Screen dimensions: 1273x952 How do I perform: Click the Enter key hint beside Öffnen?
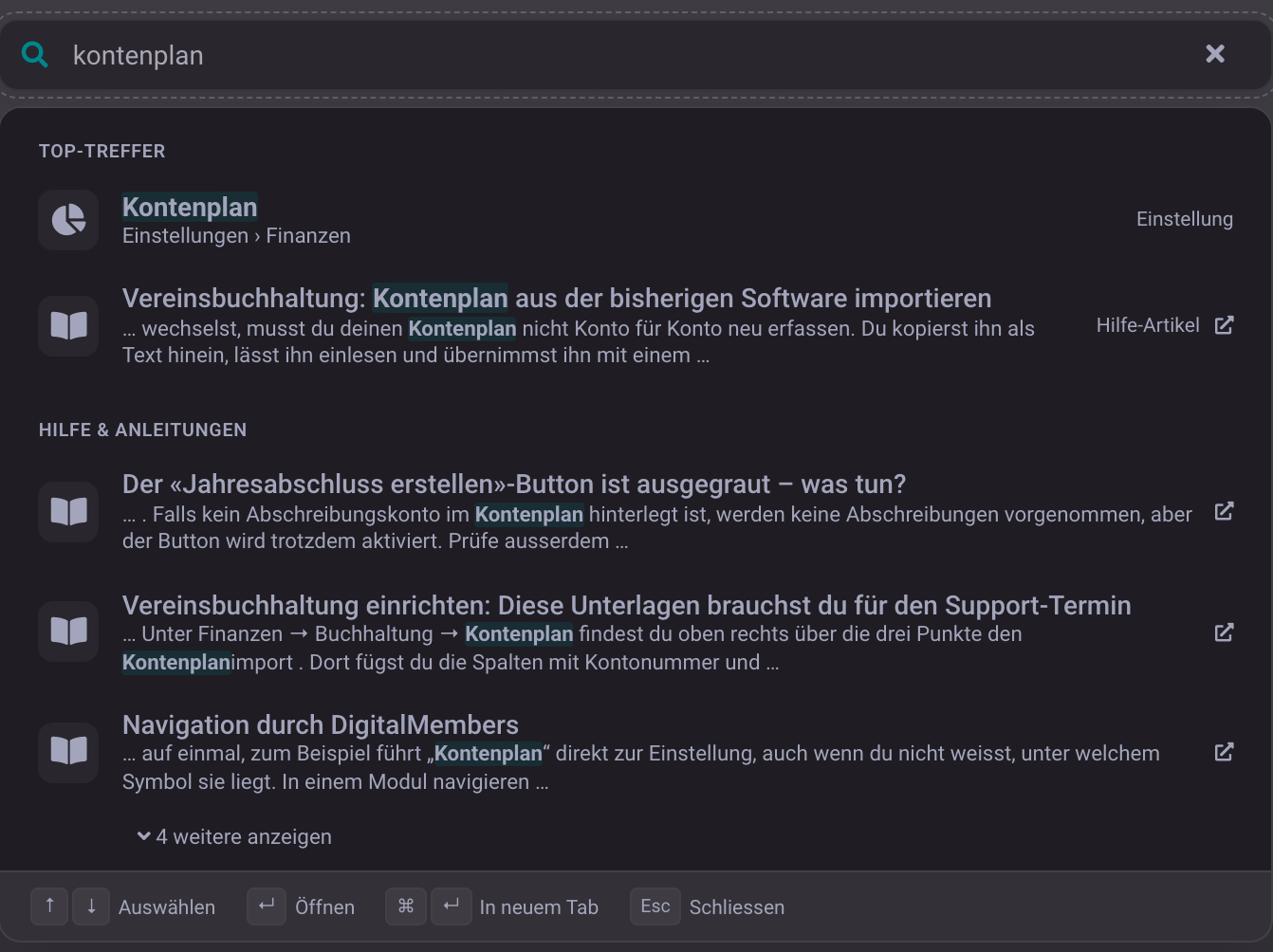point(267,906)
